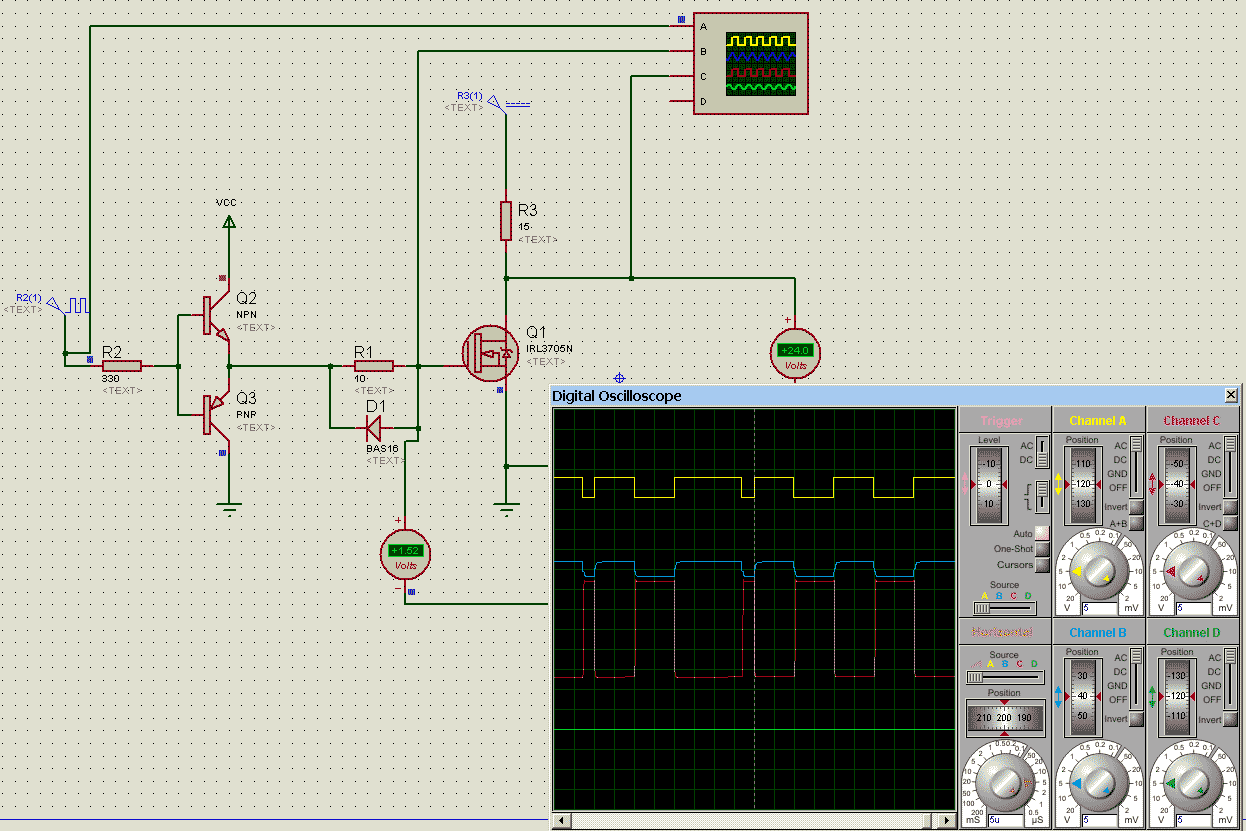Click the Trigger Source selector slider
The image size is (1246, 831).
[1004, 608]
